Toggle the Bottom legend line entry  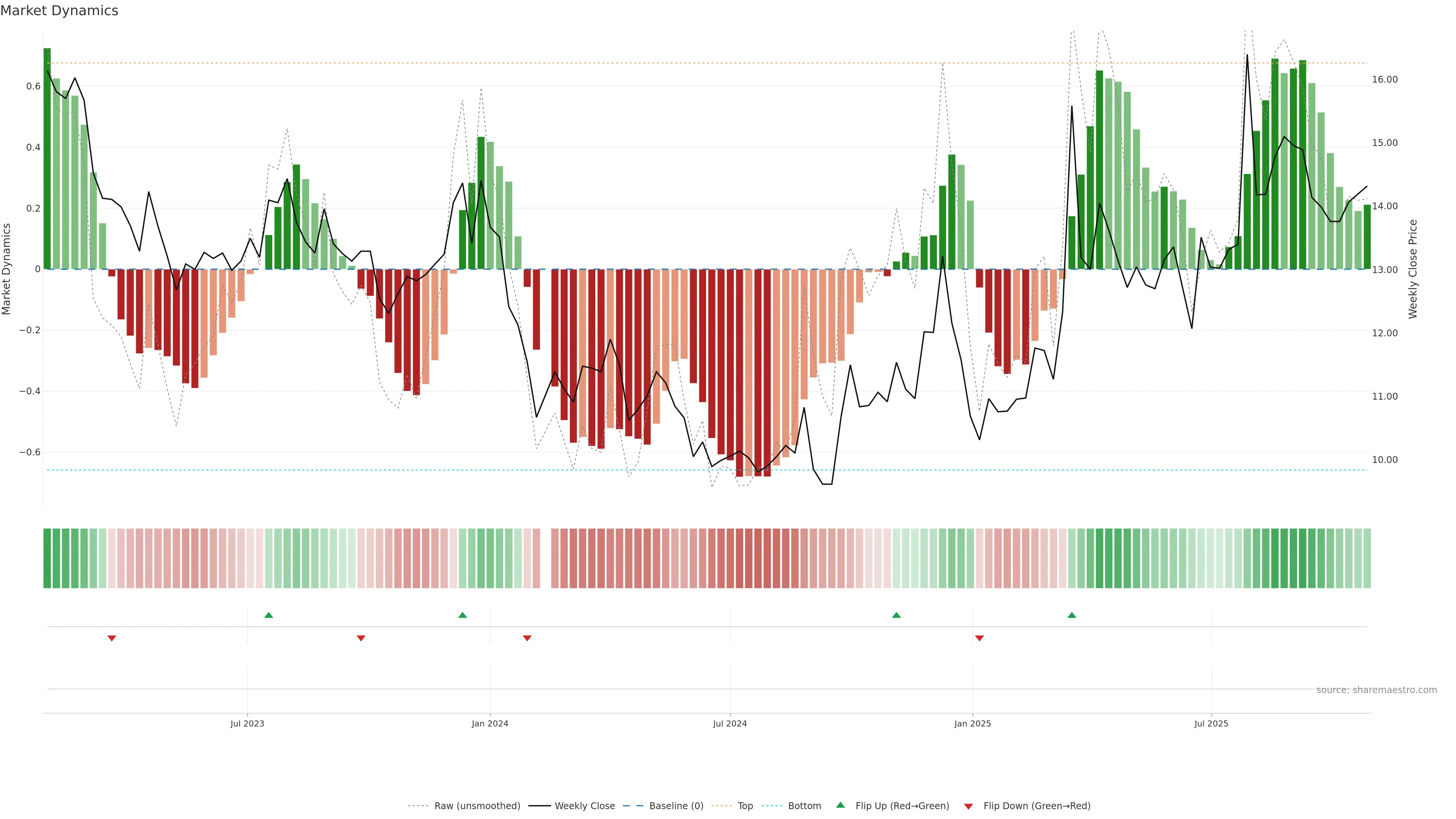pos(804,806)
